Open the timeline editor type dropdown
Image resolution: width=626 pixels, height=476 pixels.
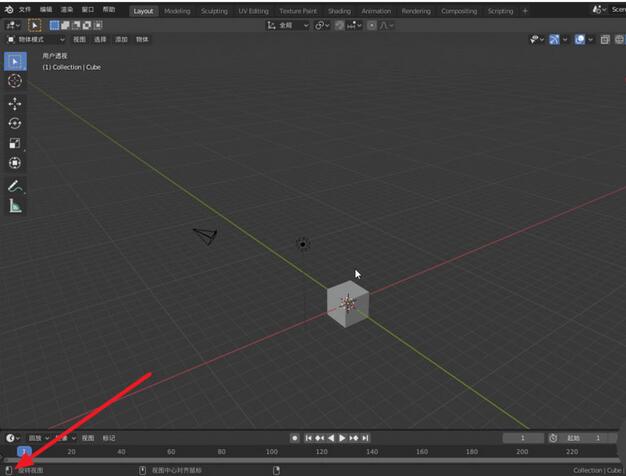(12, 438)
